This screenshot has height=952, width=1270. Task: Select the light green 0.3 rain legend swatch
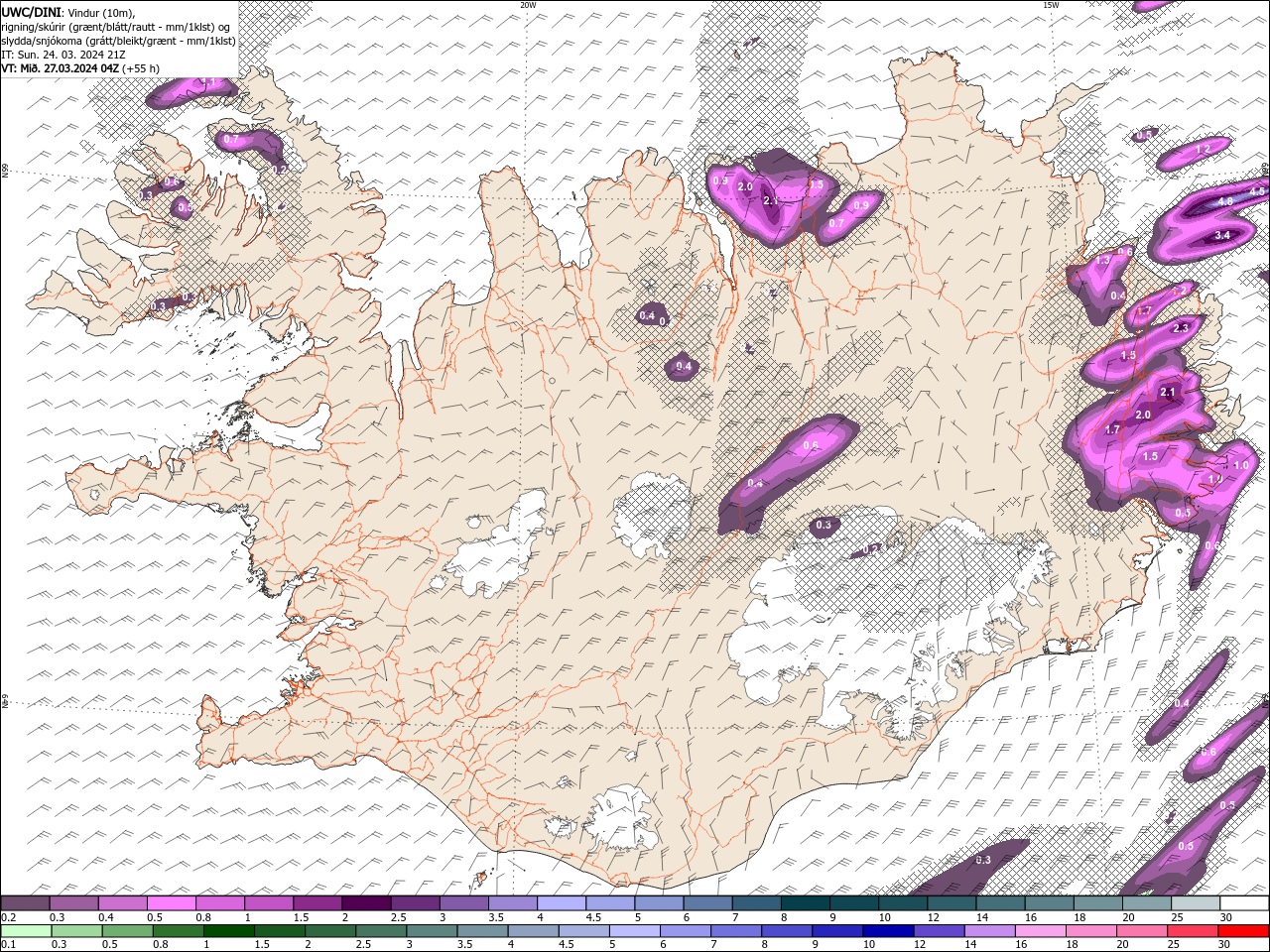(76, 930)
